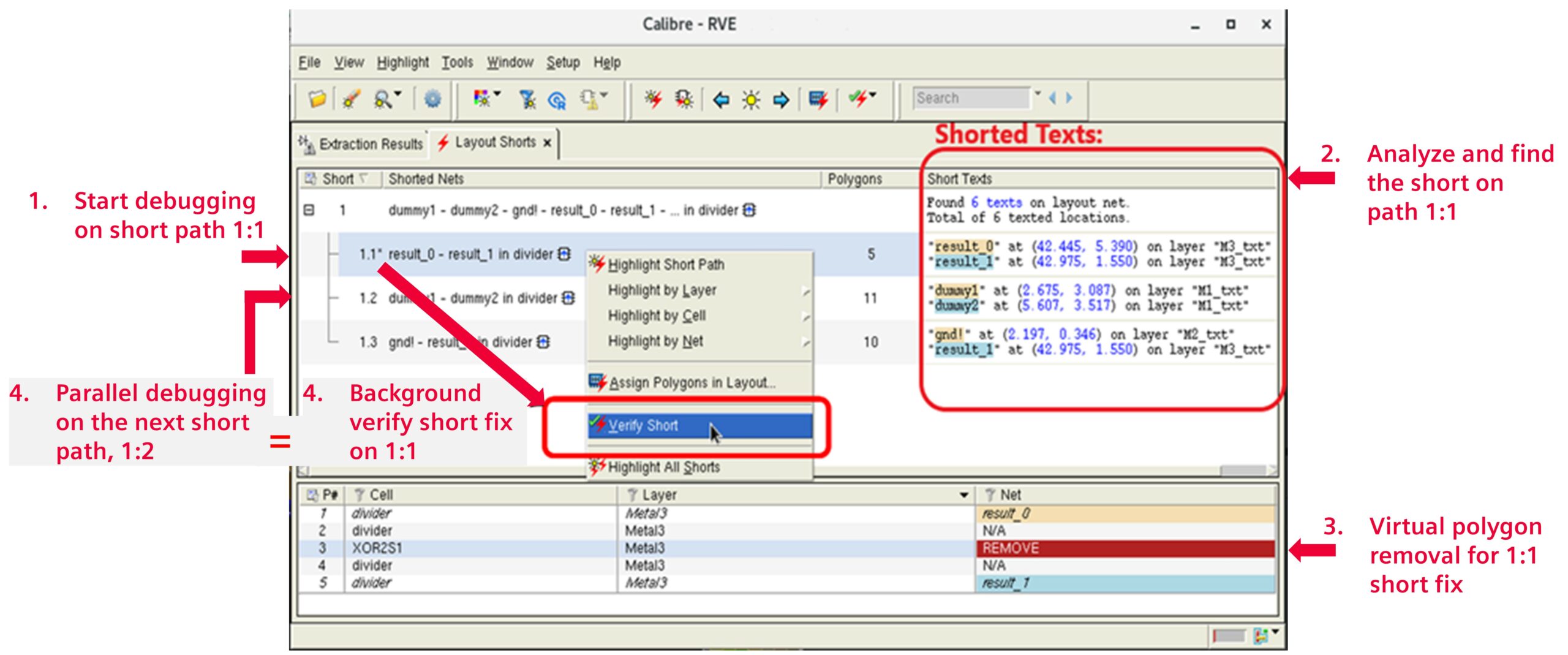Open the Layer column dropdown arrow
The height and width of the screenshot is (655, 1568).
(964, 494)
